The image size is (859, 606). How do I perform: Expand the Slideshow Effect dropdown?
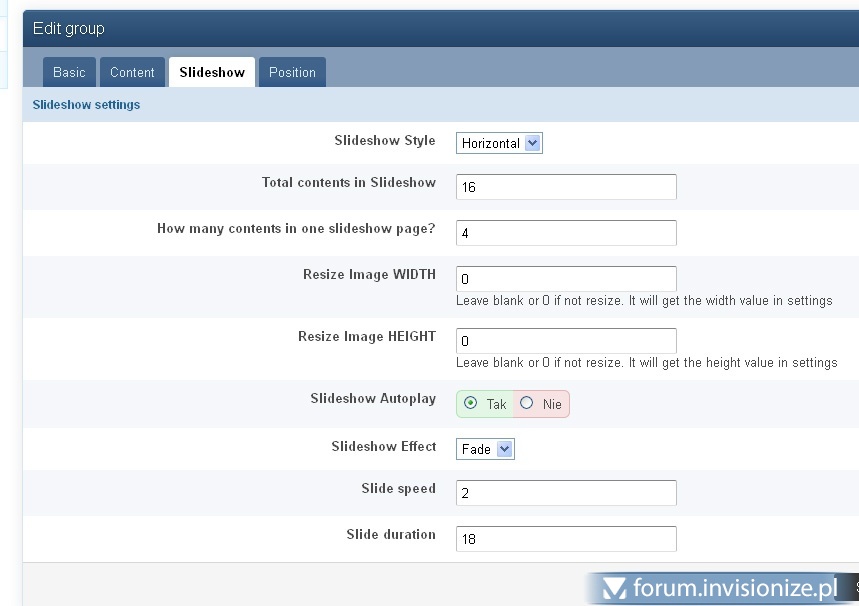click(x=485, y=449)
